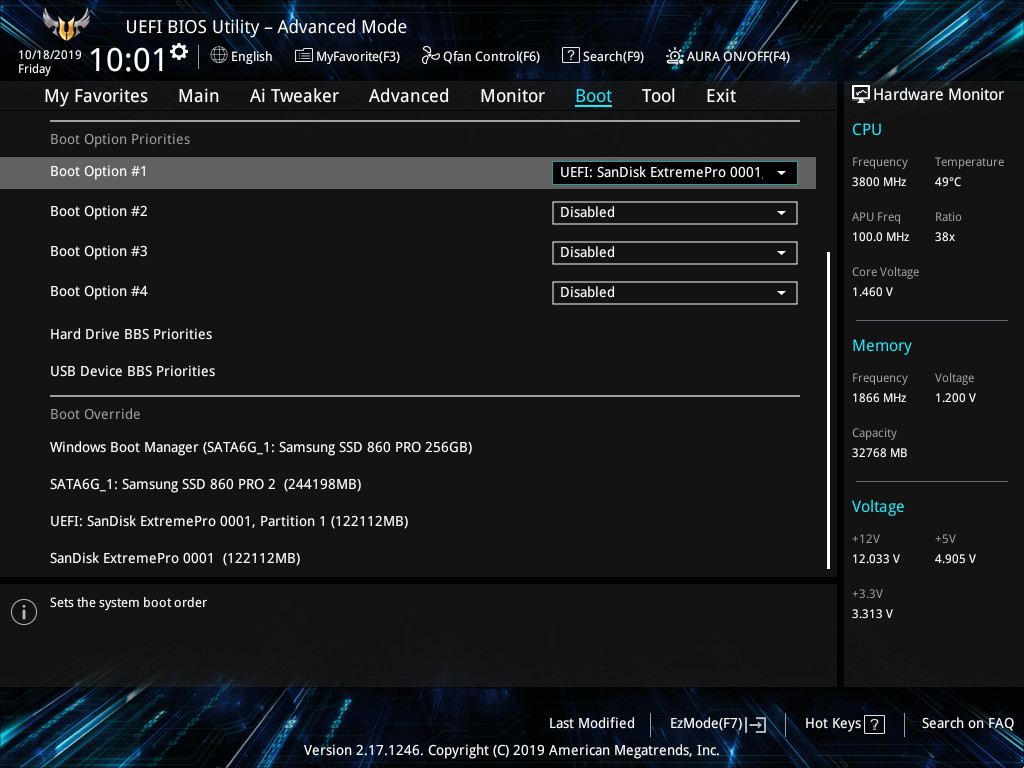Click the Search(F9) question mark icon

click(570, 56)
